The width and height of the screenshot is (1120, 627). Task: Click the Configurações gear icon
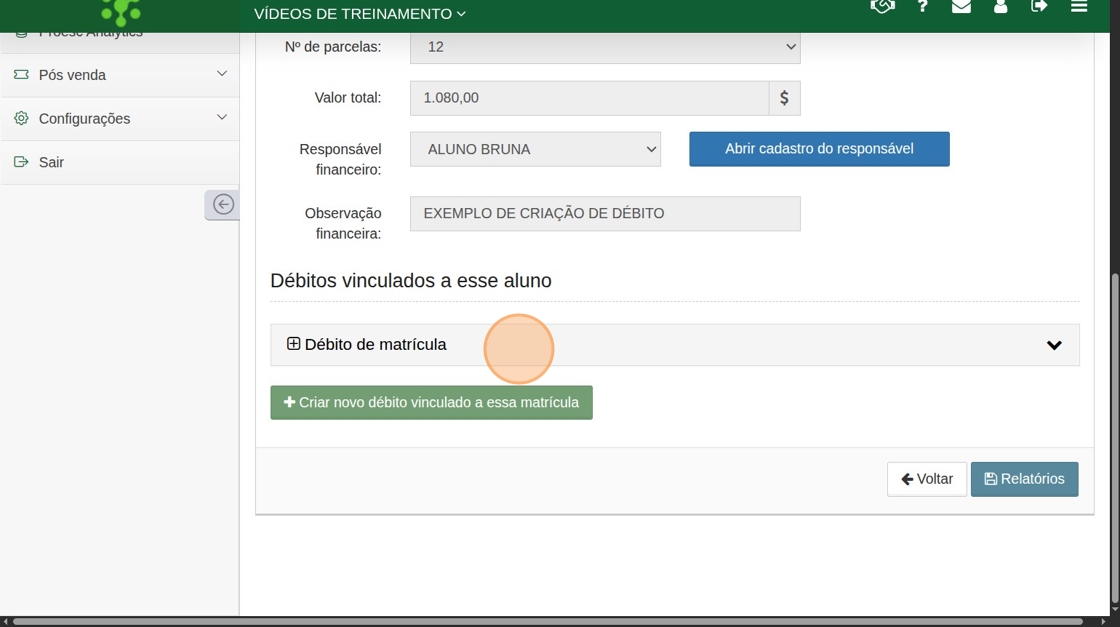pos(21,118)
